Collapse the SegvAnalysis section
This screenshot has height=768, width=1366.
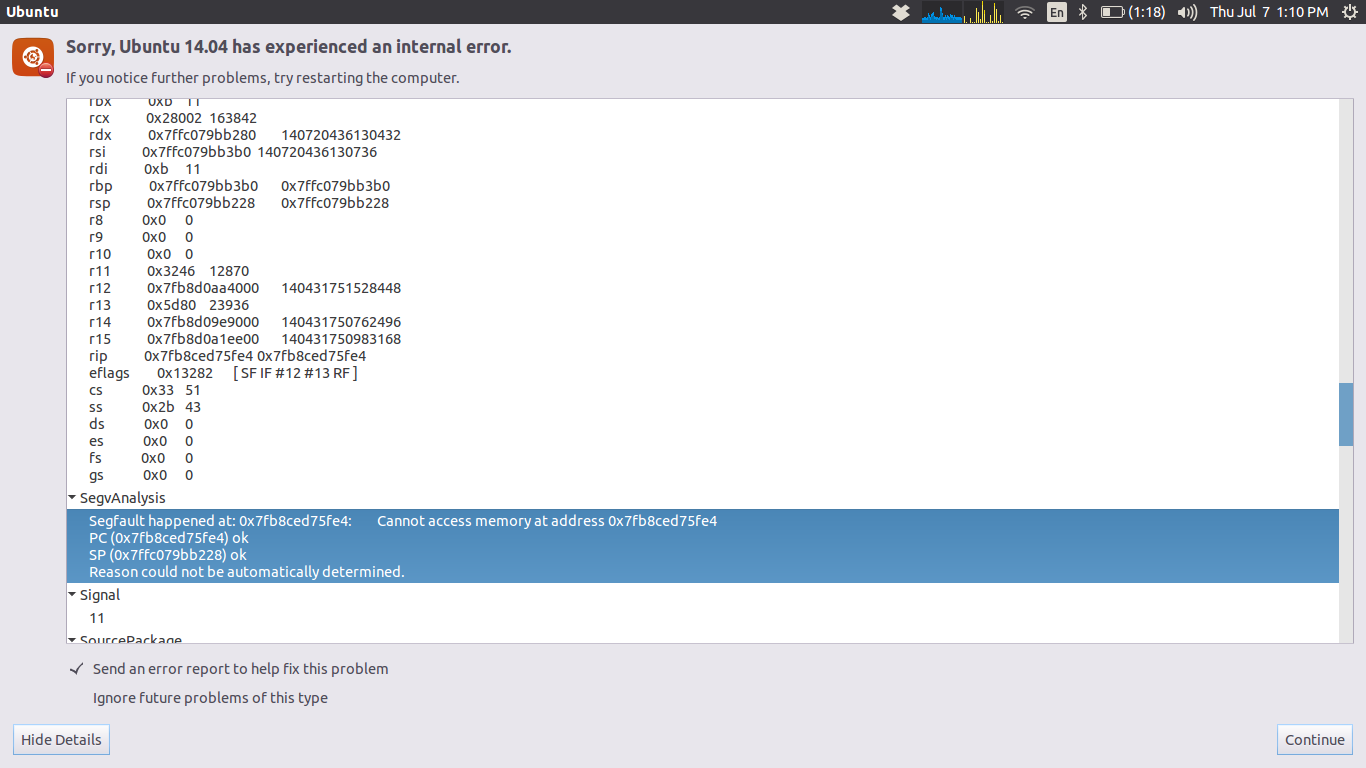point(72,498)
